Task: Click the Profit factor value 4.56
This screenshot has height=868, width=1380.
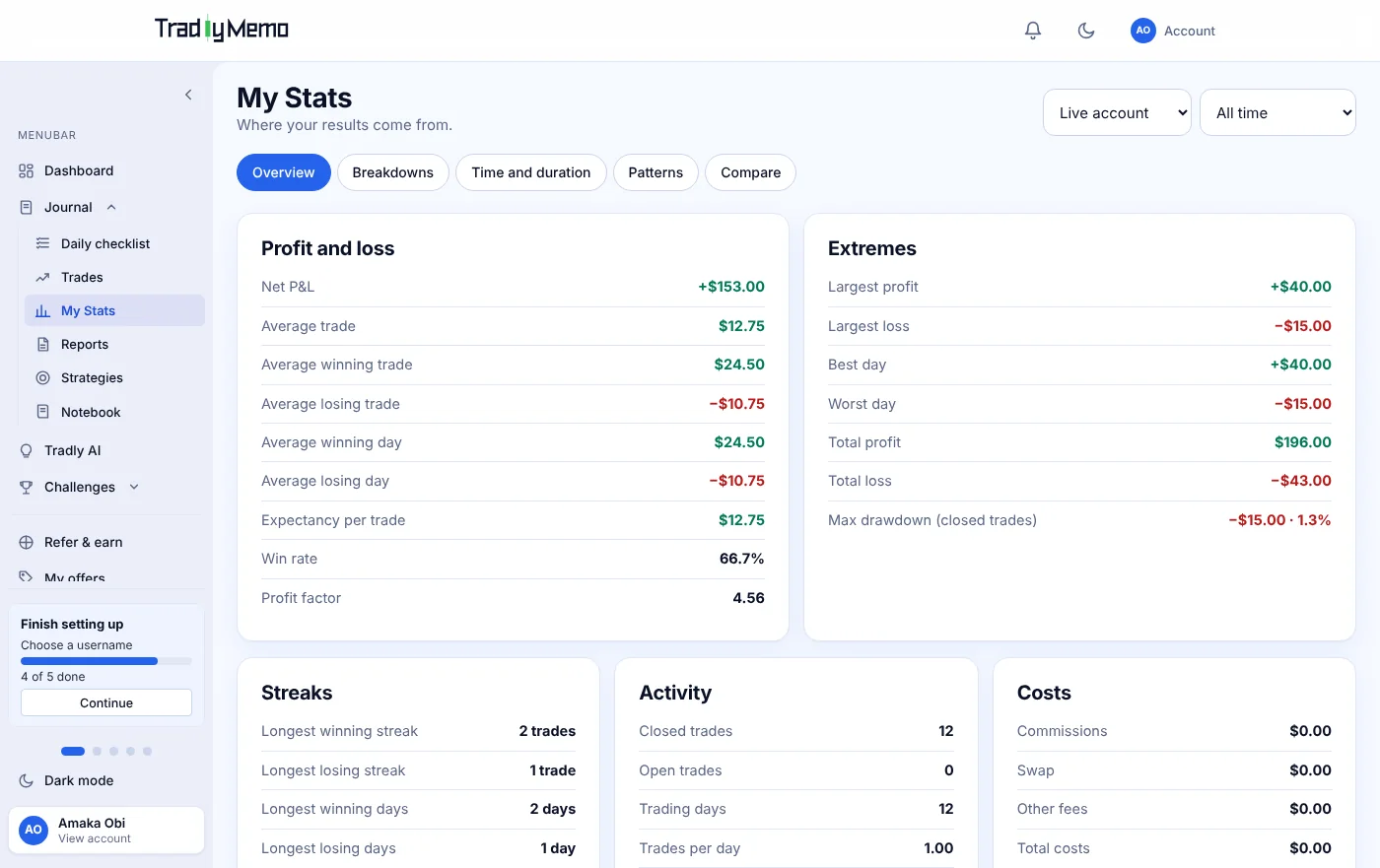Action: (749, 598)
